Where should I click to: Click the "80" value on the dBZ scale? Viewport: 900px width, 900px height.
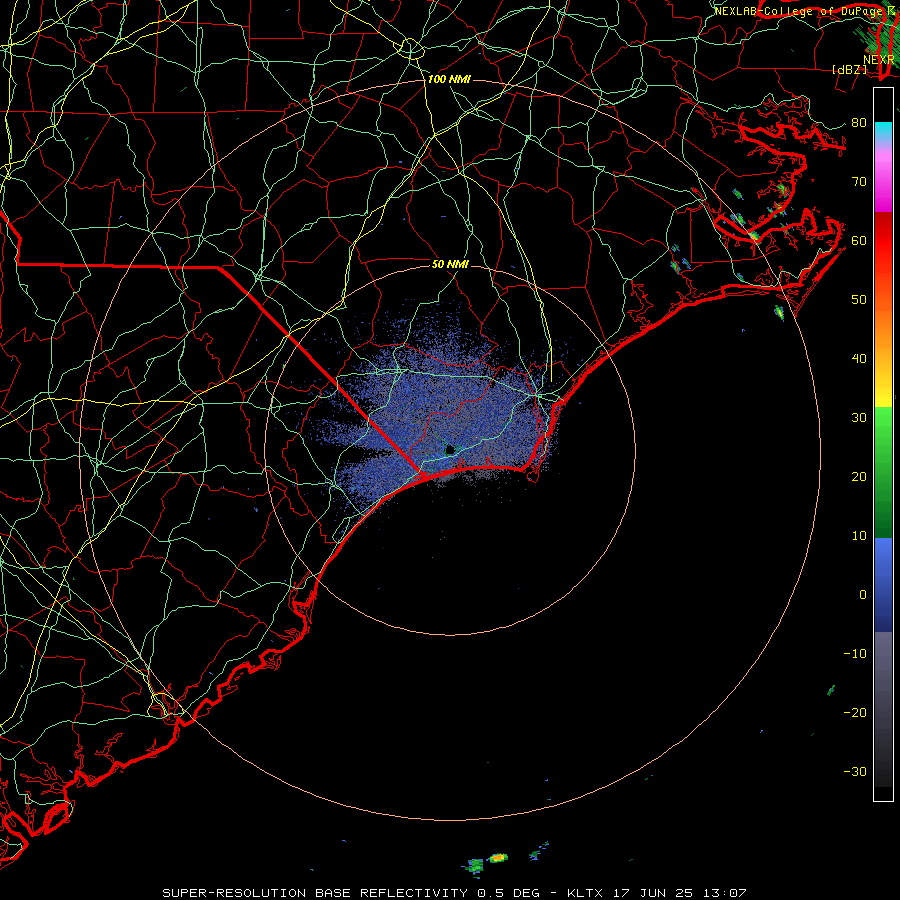tap(859, 122)
